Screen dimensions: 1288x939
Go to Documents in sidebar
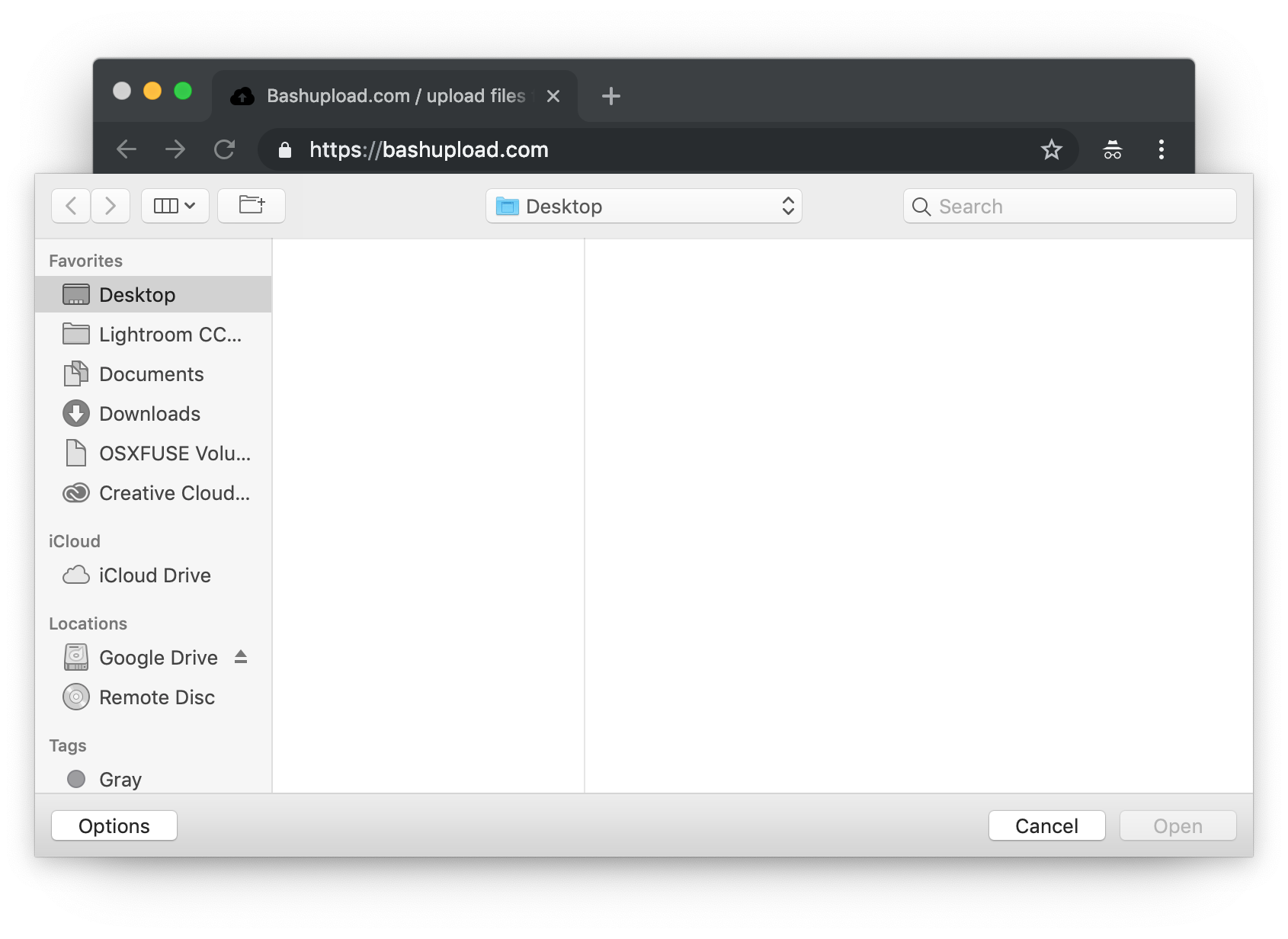point(153,374)
